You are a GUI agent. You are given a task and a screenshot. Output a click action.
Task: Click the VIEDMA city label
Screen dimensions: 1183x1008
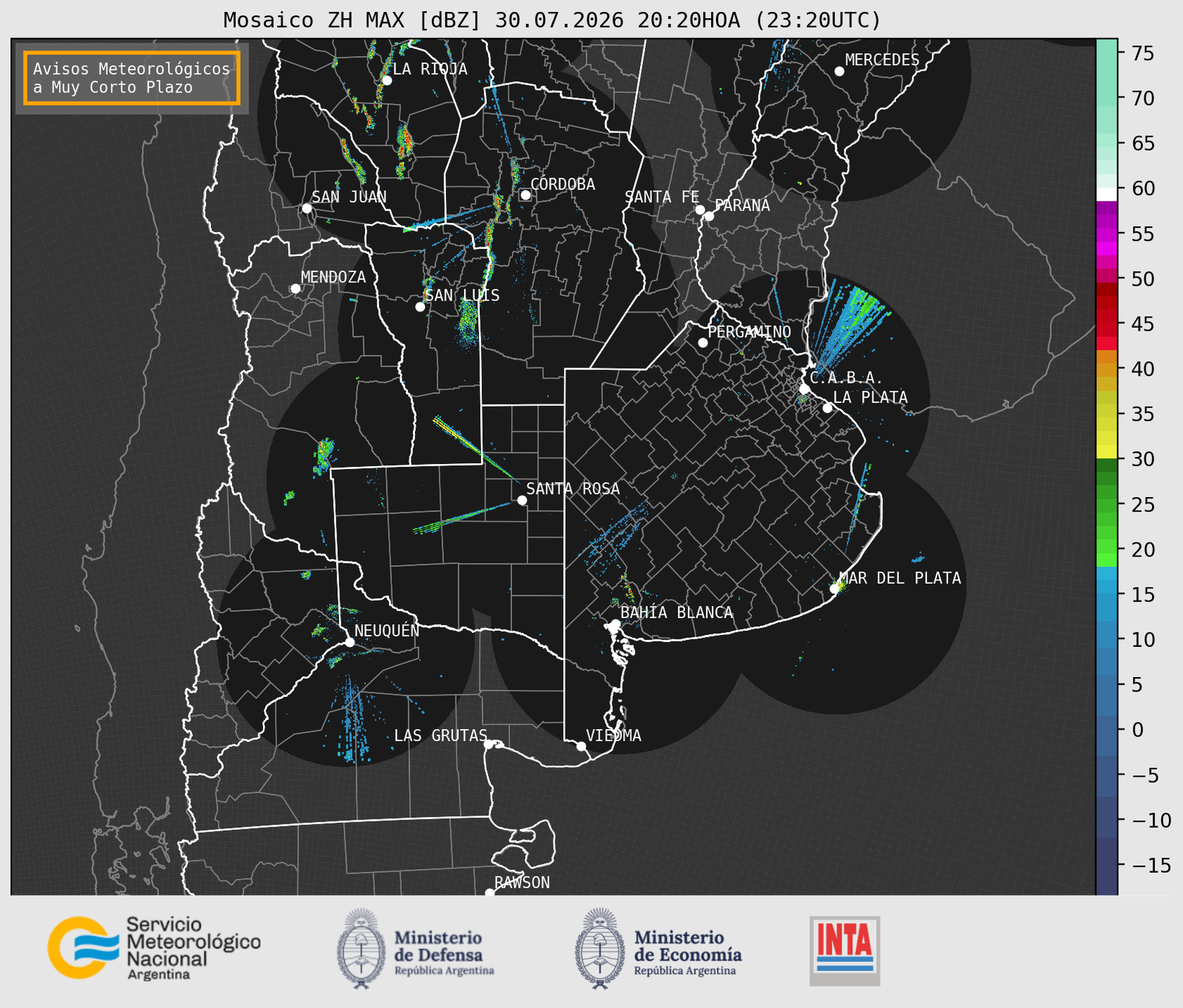tap(614, 735)
